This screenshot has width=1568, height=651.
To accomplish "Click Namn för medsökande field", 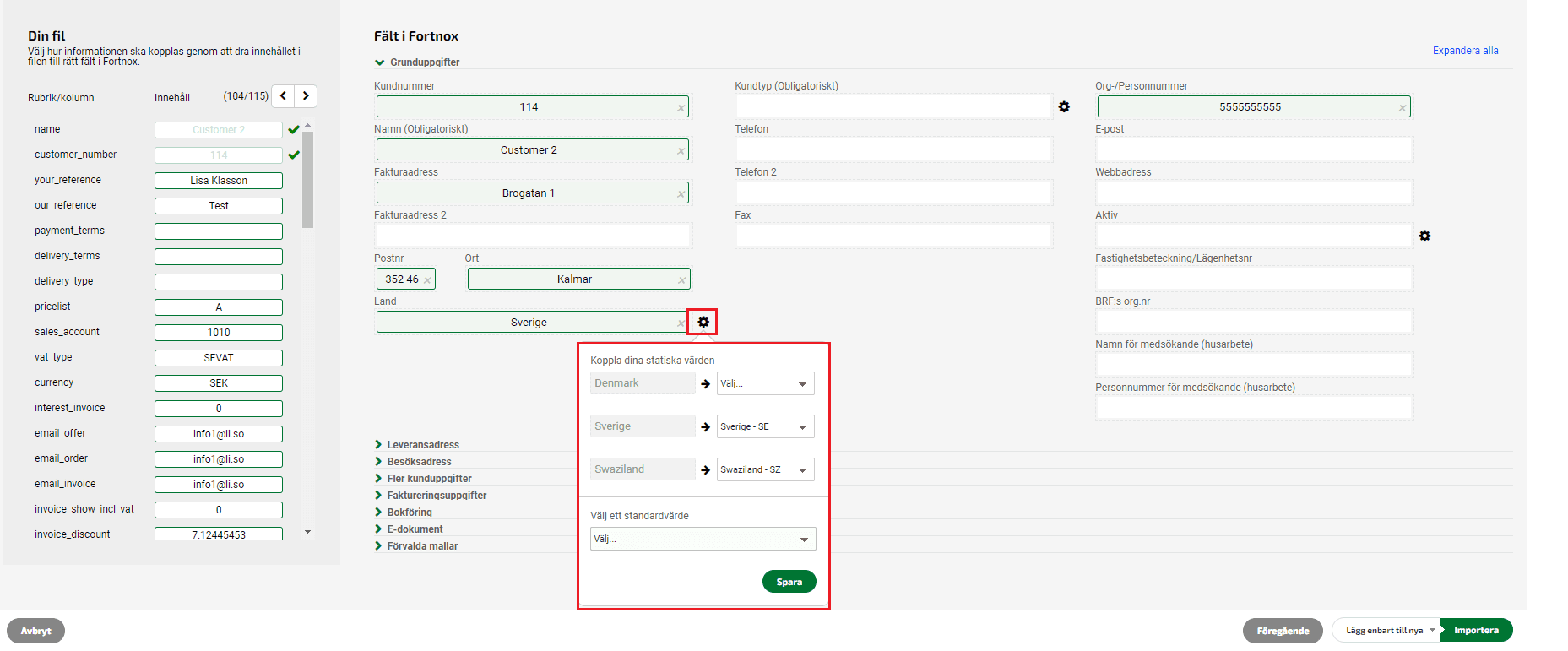I will 1254,365.
